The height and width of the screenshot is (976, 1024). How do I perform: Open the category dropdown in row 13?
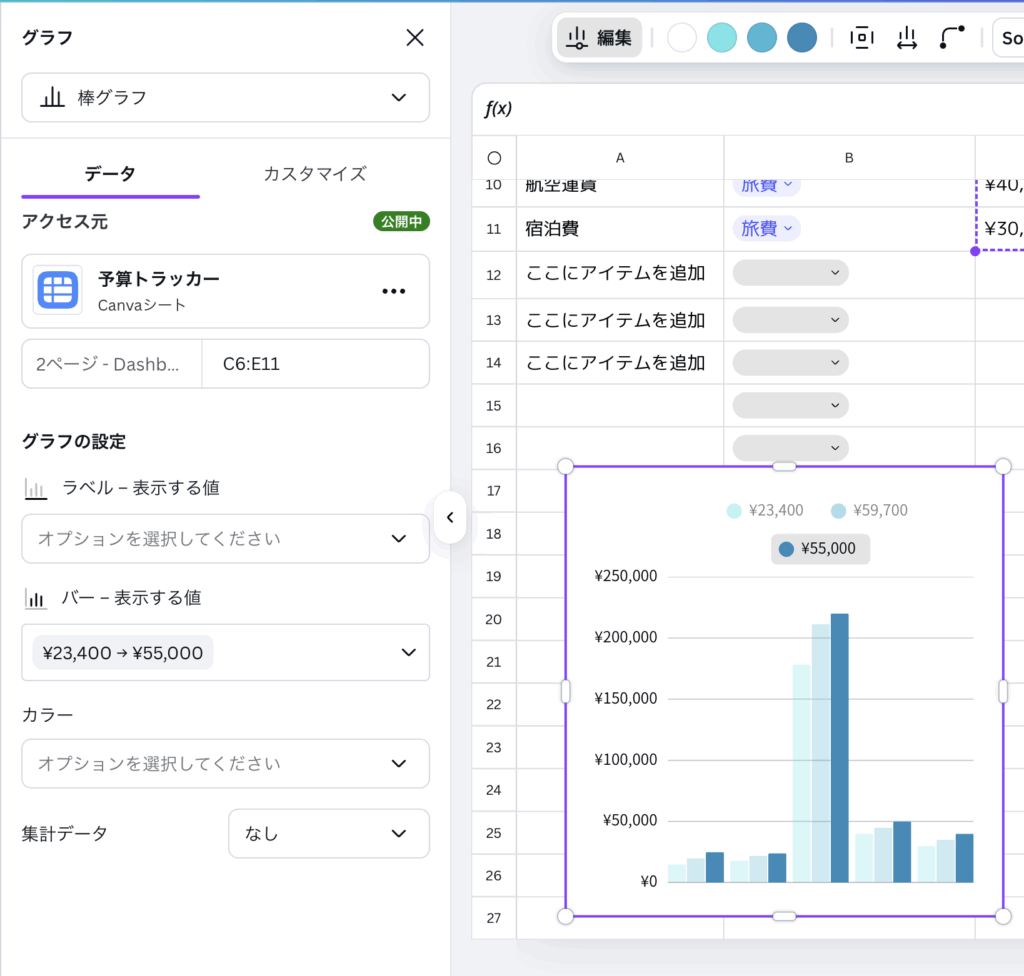pyautogui.click(x=791, y=320)
